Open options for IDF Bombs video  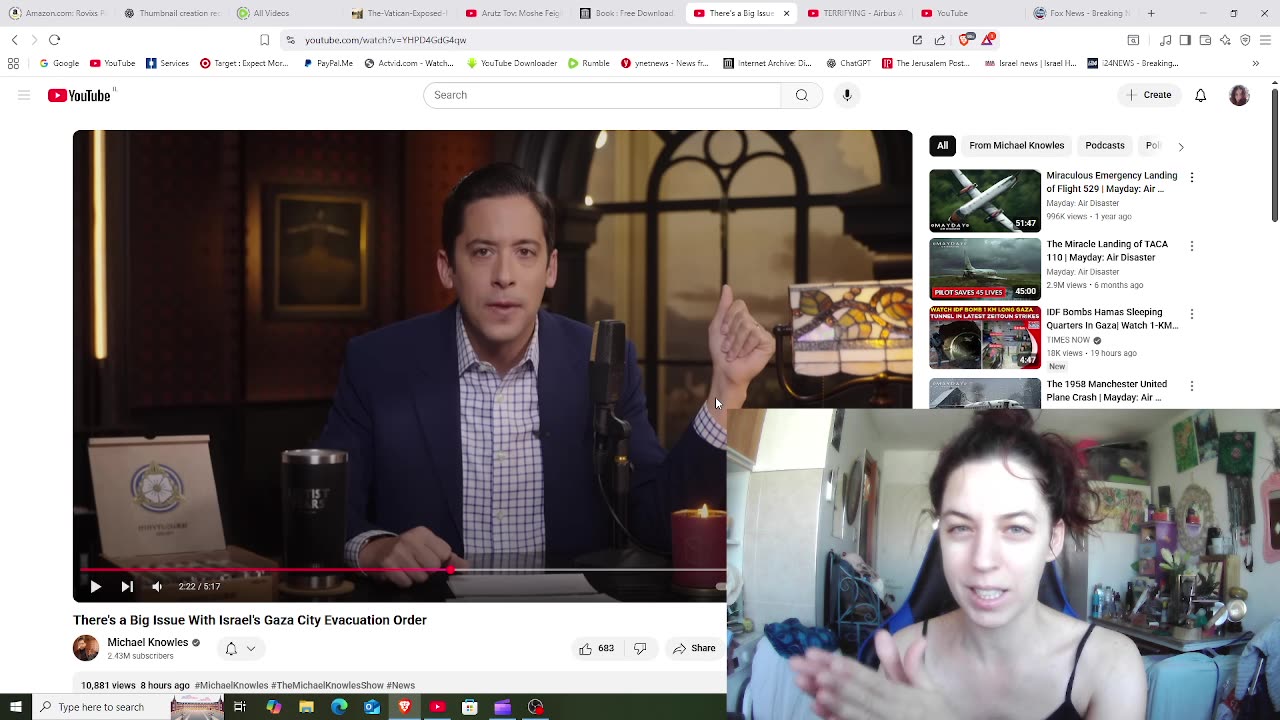[1191, 314]
